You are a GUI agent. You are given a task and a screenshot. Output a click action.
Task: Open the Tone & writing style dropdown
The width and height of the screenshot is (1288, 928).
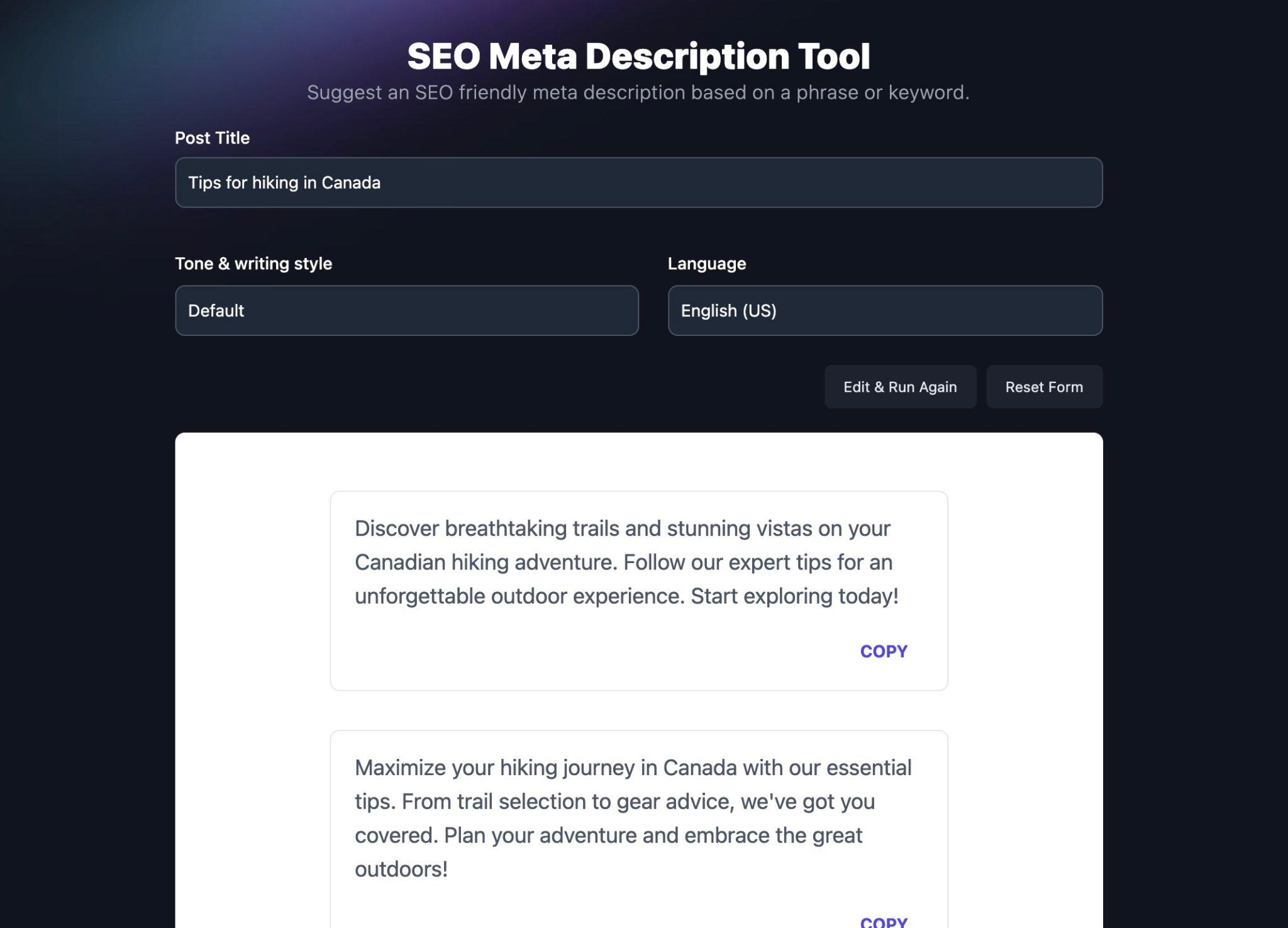pos(407,310)
